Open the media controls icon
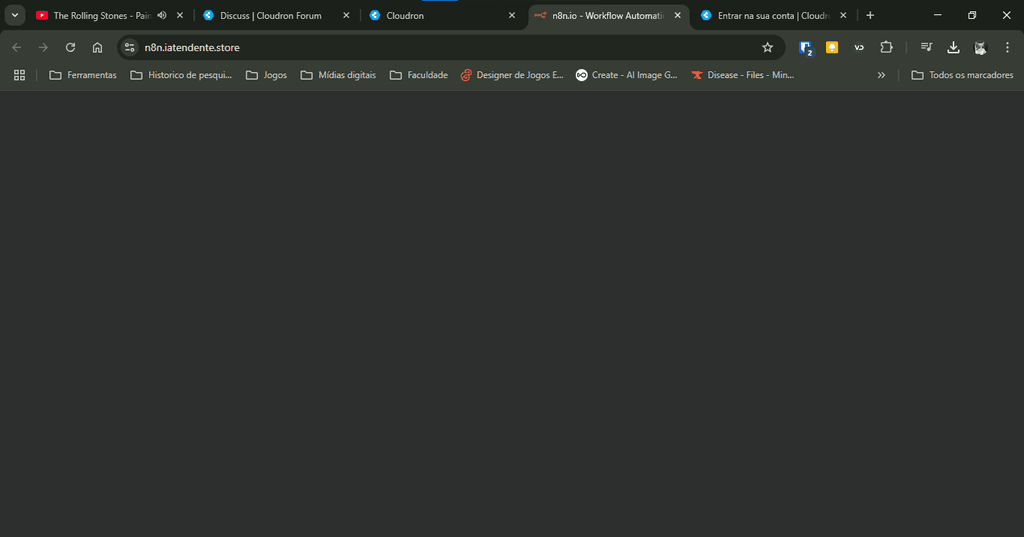Screen dimensions: 1024x537 click(x=927, y=47)
